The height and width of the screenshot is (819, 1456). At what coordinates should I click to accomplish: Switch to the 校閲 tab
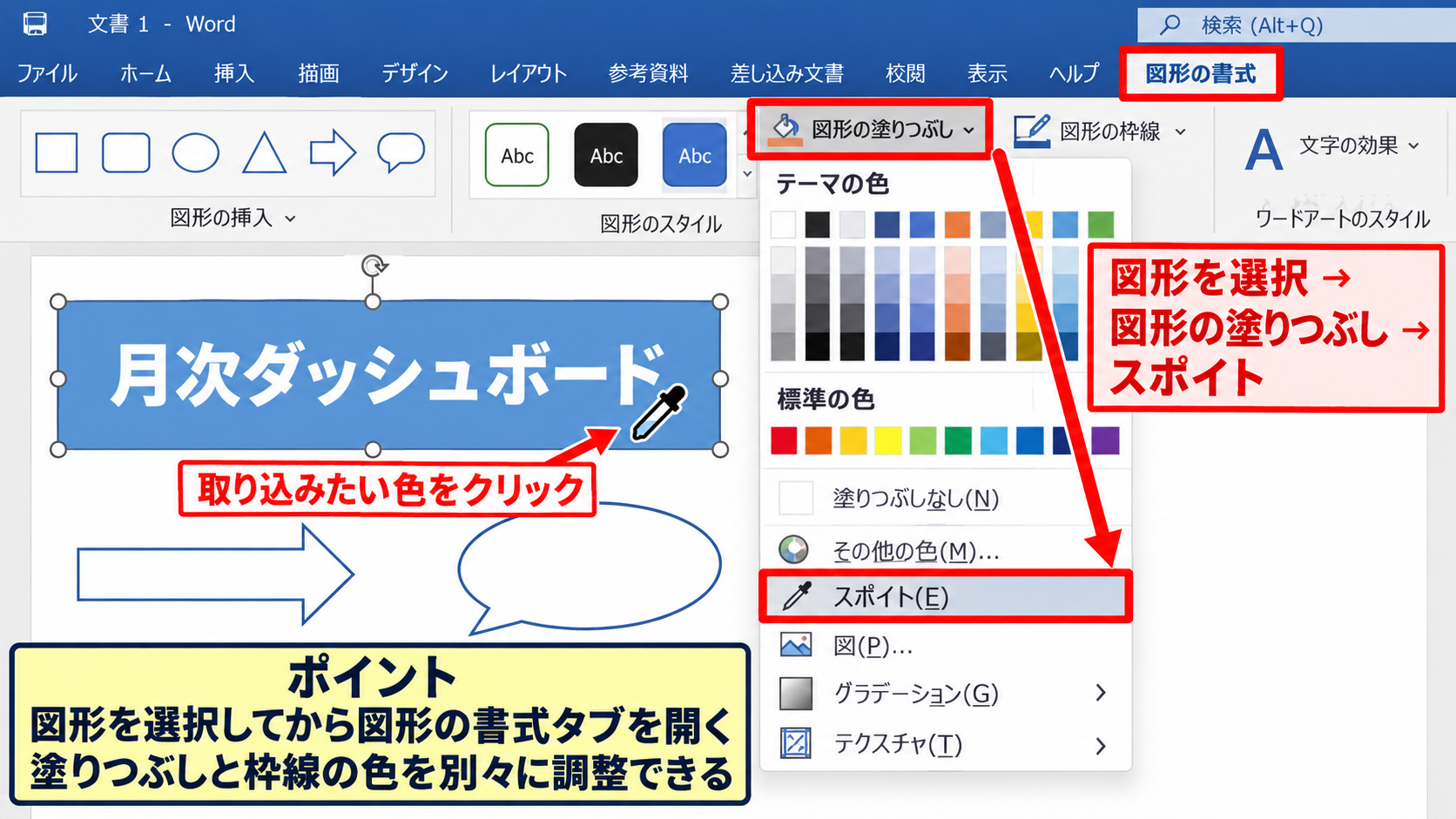pos(905,73)
